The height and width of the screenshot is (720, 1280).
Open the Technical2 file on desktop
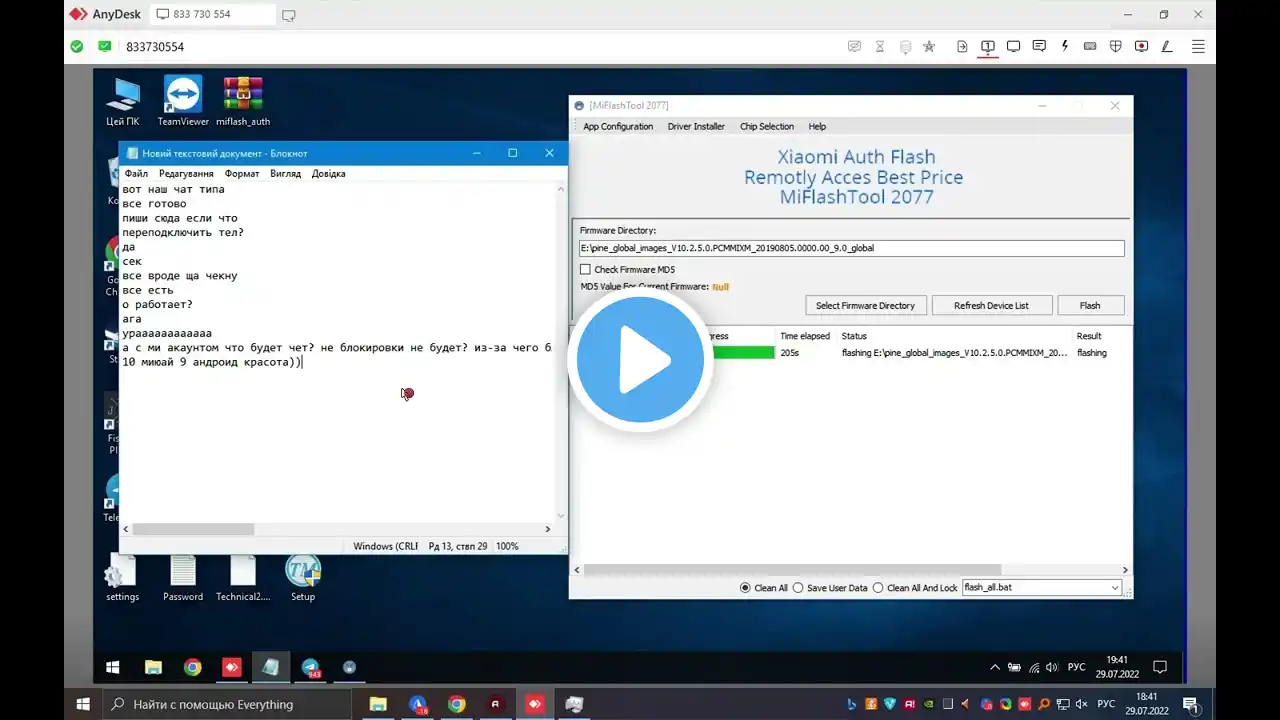[243, 579]
